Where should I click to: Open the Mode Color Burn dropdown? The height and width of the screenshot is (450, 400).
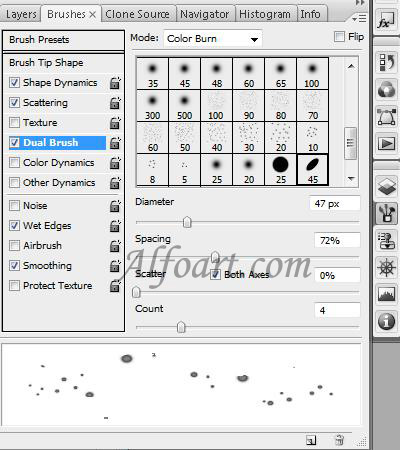tap(213, 39)
